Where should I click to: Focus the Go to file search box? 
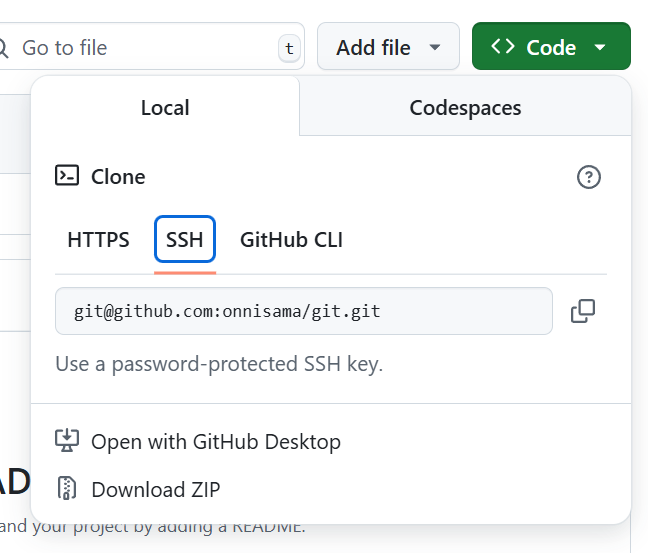click(x=151, y=46)
